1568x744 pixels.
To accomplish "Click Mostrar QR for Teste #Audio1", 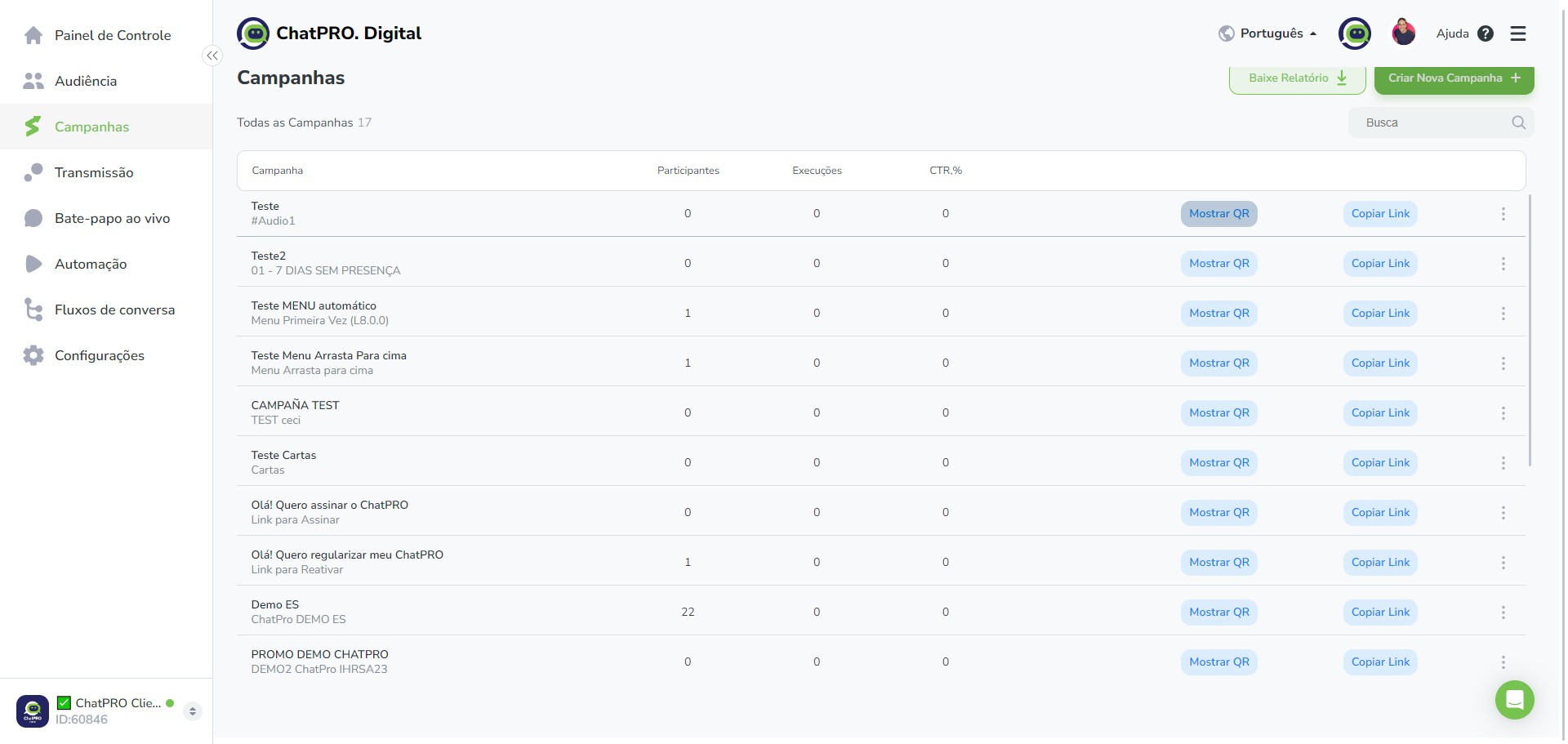I will pos(1218,214).
